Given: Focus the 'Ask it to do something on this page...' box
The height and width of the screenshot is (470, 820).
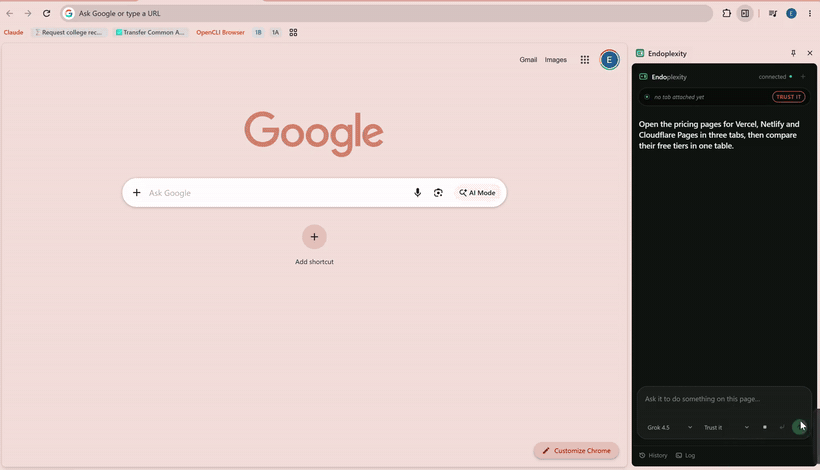Looking at the screenshot, I should 724,399.
